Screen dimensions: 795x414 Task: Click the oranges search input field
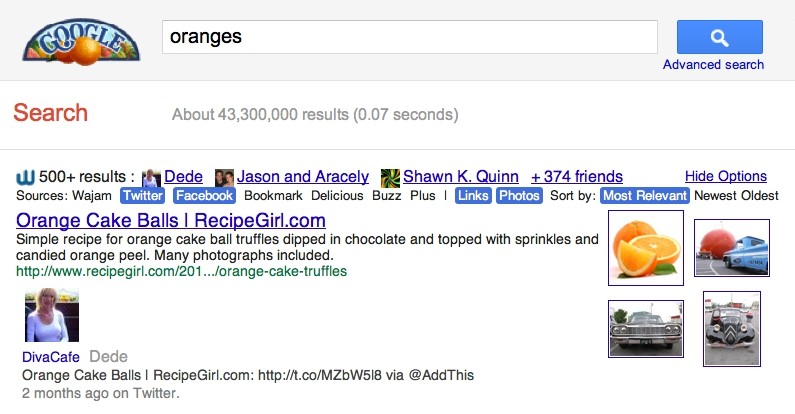click(410, 37)
